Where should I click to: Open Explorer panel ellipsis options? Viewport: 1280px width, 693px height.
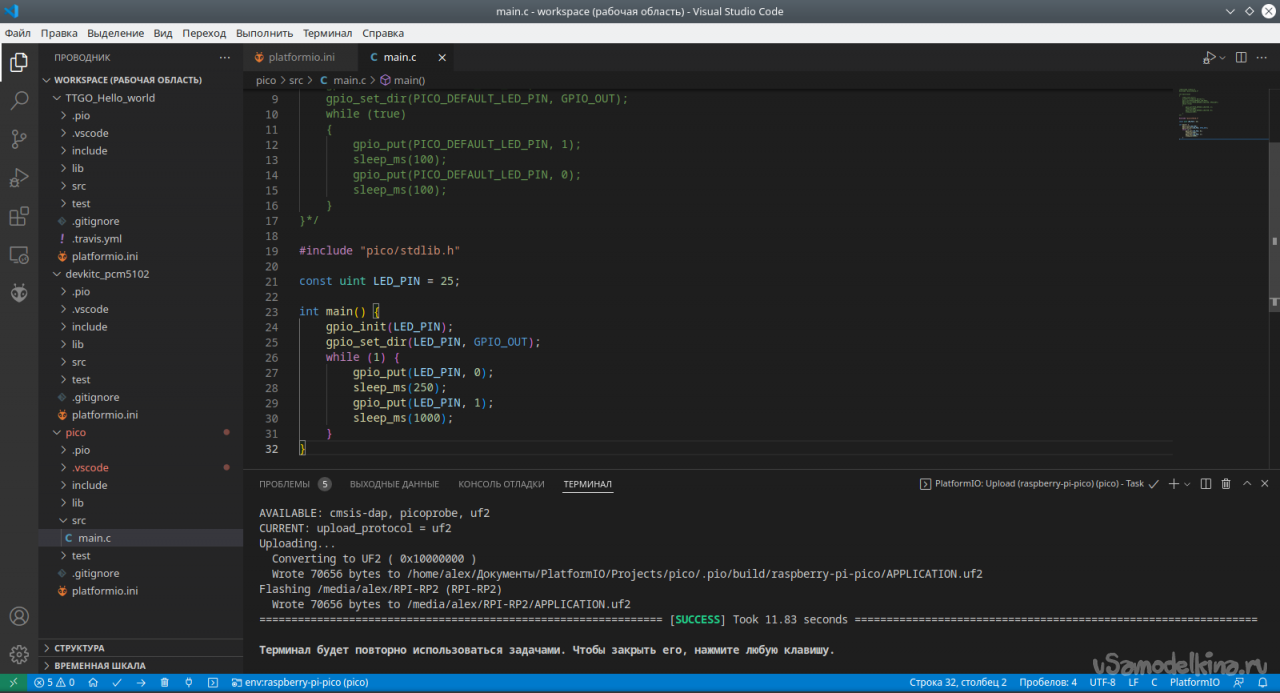[x=224, y=58]
